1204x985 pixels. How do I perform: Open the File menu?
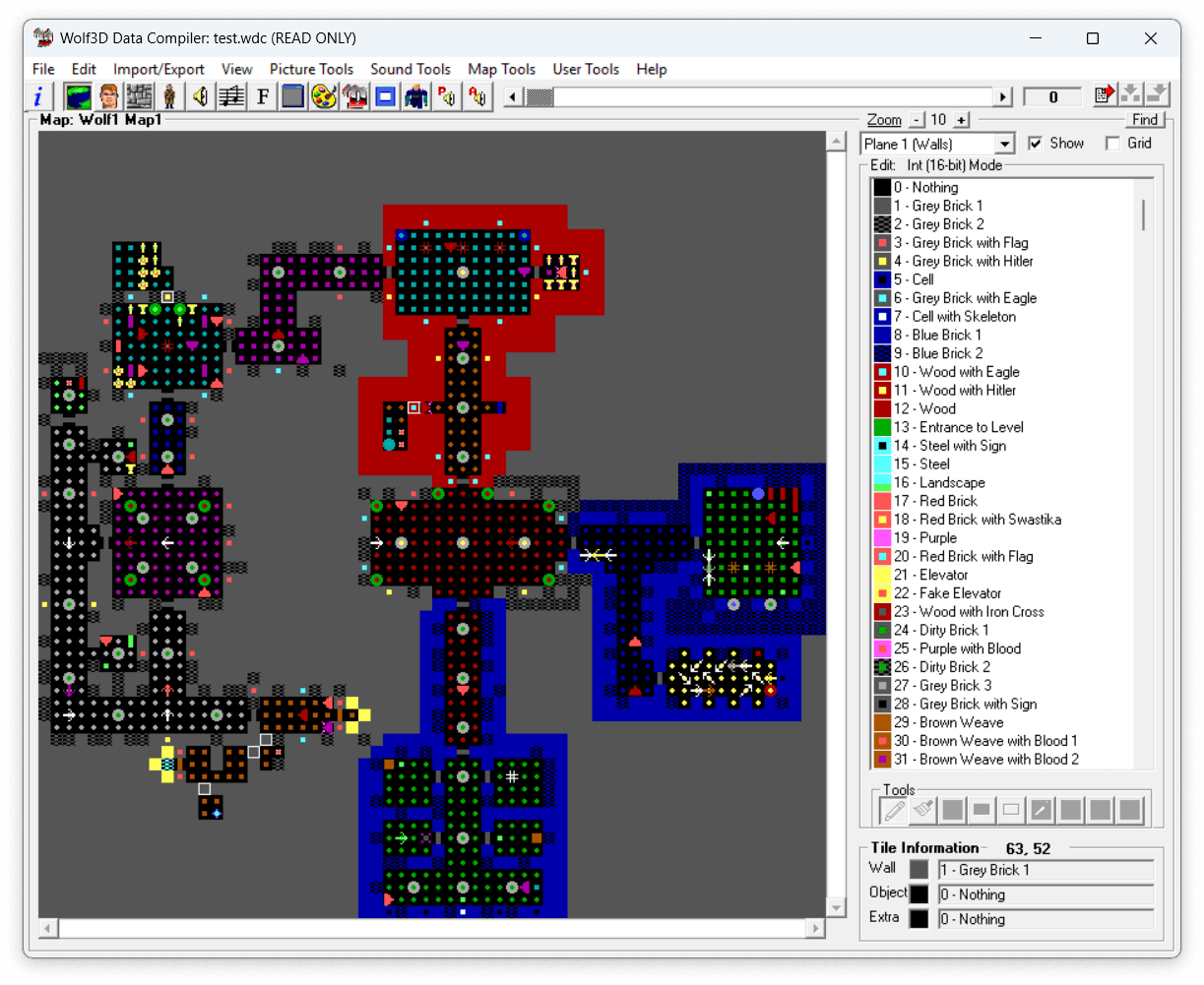tap(43, 69)
